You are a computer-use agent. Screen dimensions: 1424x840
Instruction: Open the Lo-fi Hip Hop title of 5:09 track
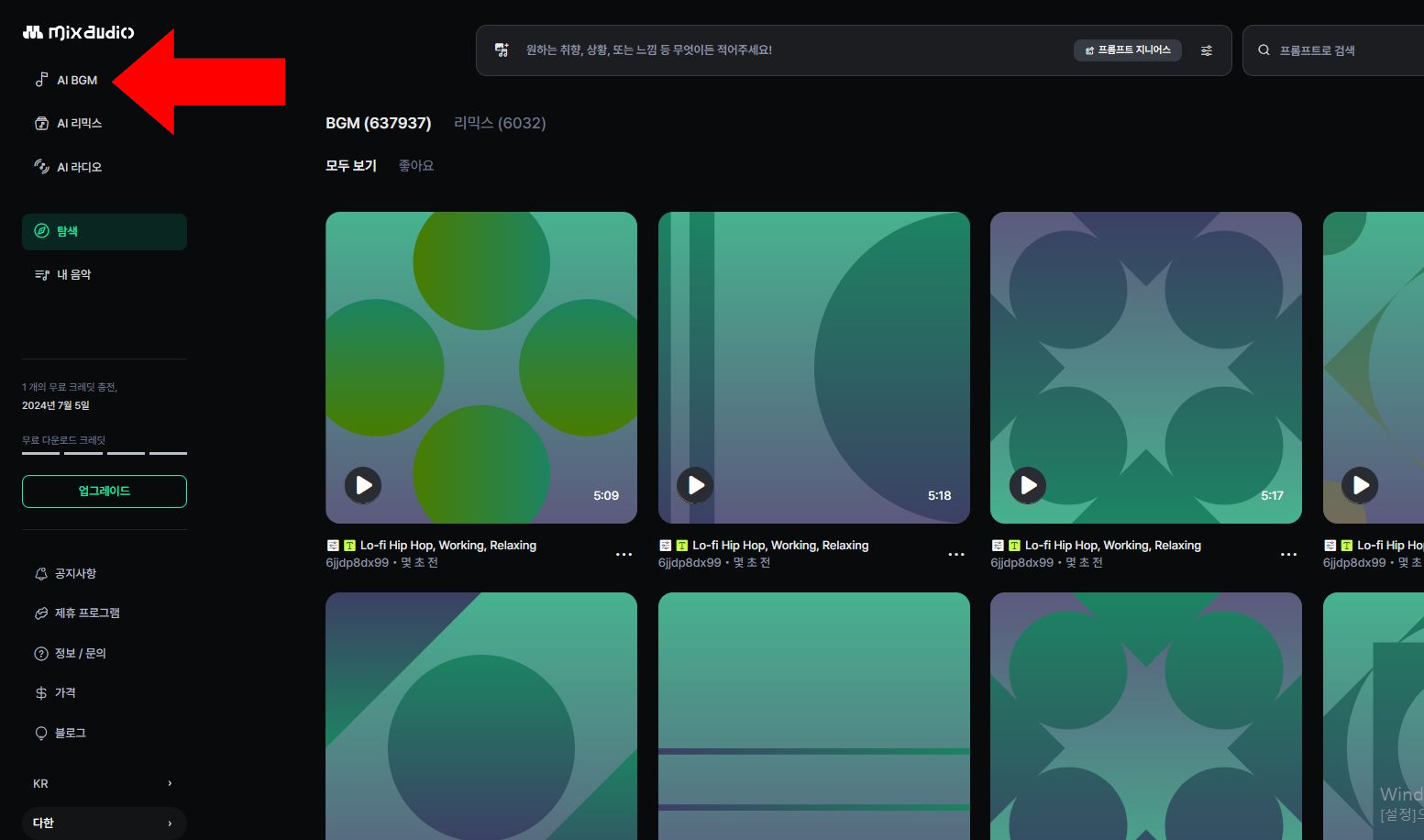point(448,546)
